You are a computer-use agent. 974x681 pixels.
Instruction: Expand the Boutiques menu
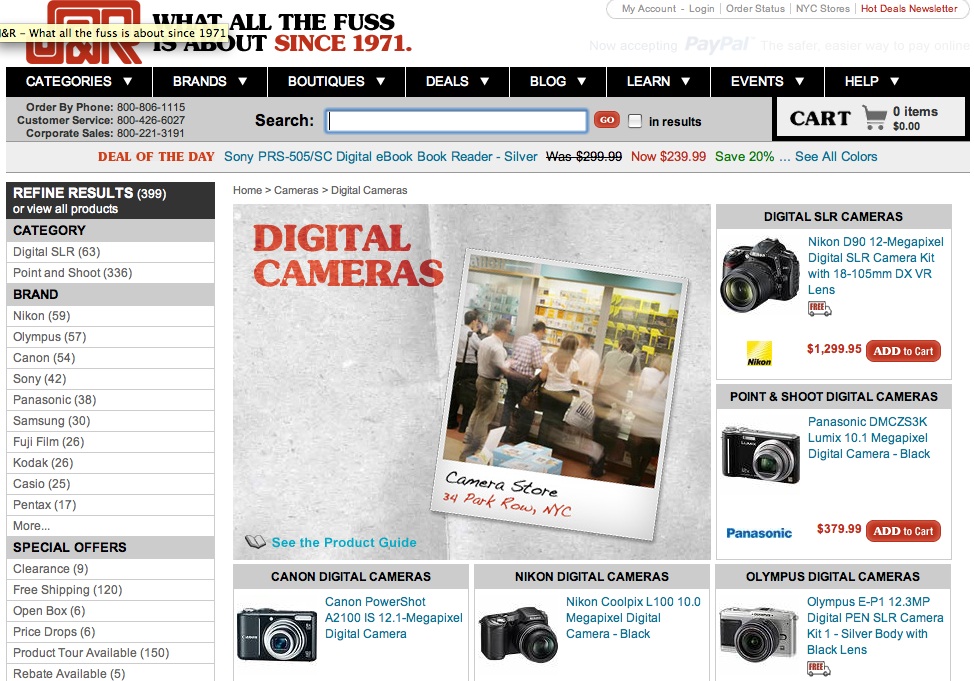tap(336, 81)
